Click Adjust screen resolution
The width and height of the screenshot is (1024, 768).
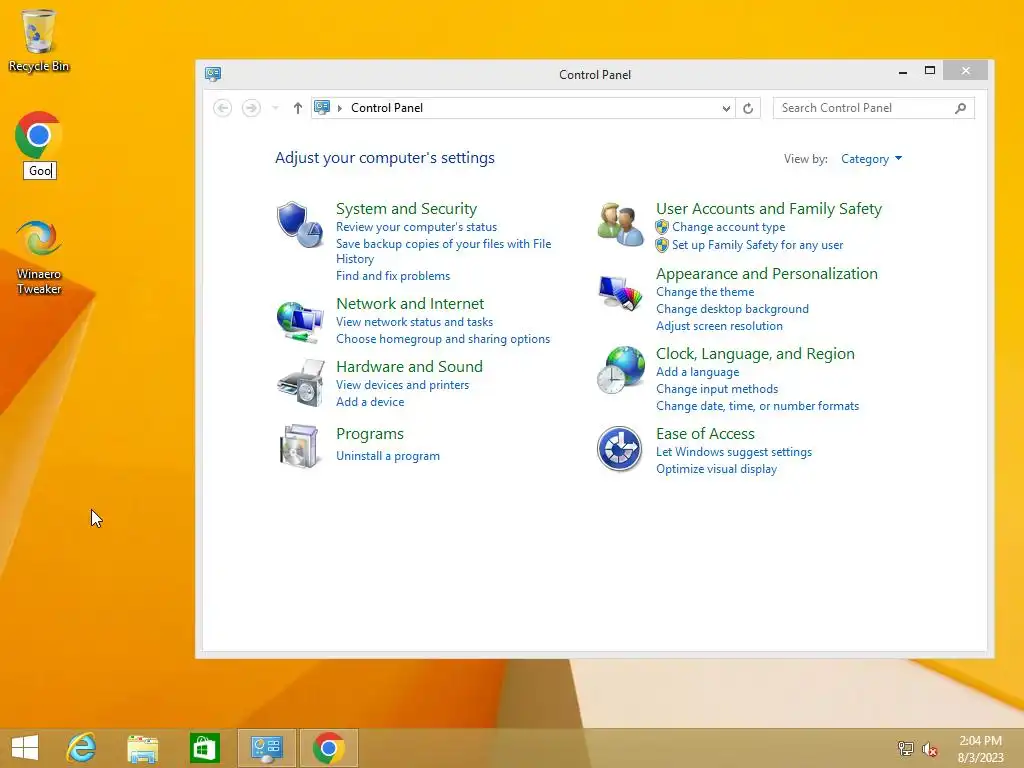719,326
